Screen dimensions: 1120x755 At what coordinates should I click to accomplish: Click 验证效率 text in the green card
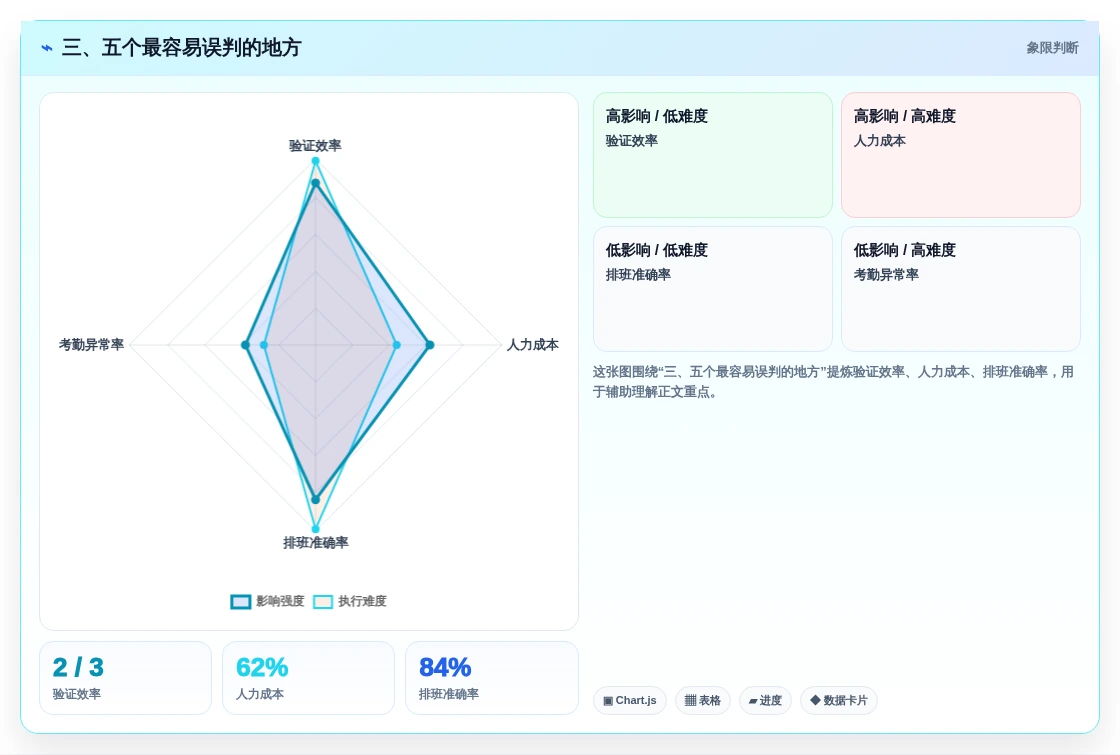[x=631, y=141]
